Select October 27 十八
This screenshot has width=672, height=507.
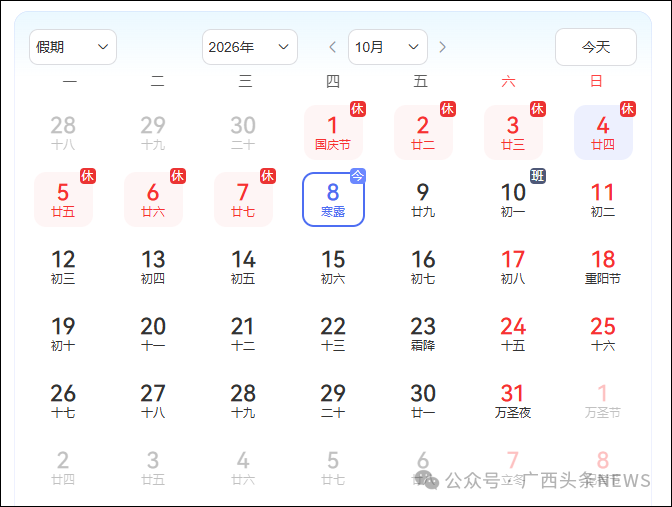(153, 400)
